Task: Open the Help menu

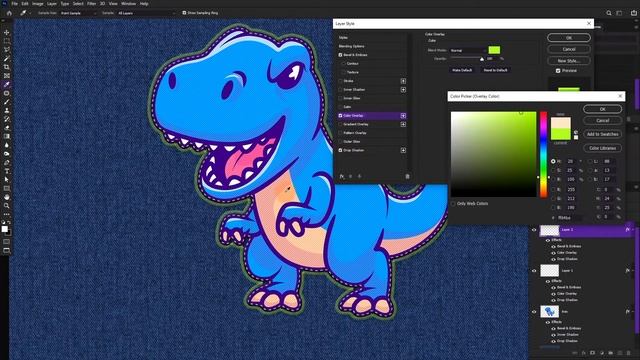Action: pyautogui.click(x=144, y=4)
